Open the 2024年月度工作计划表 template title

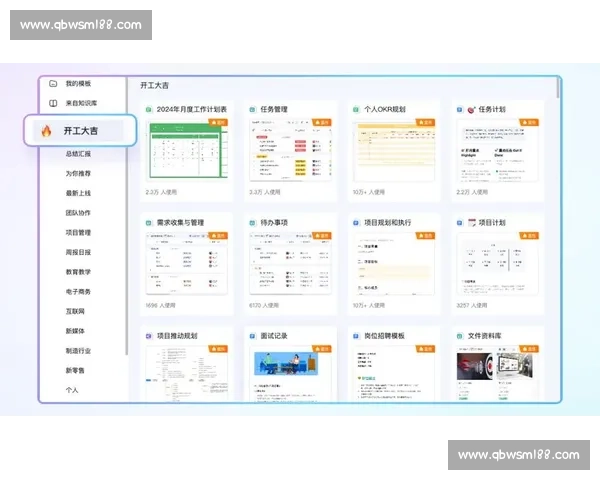coord(192,109)
